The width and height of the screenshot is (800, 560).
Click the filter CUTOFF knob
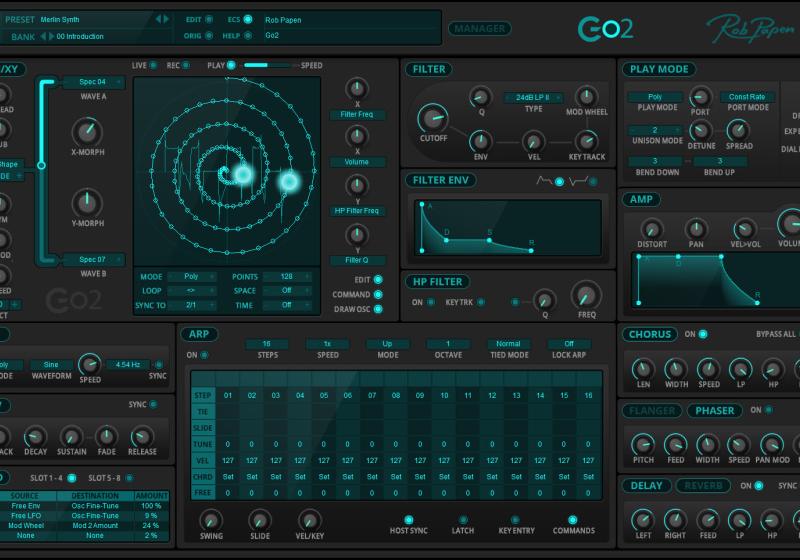[x=433, y=118]
